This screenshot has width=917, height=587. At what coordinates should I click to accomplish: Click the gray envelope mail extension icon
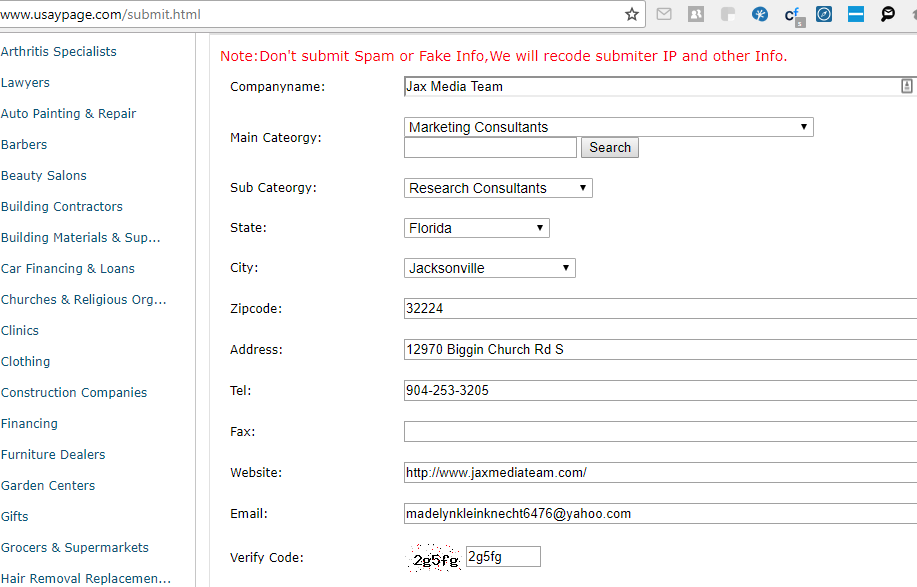pos(664,14)
